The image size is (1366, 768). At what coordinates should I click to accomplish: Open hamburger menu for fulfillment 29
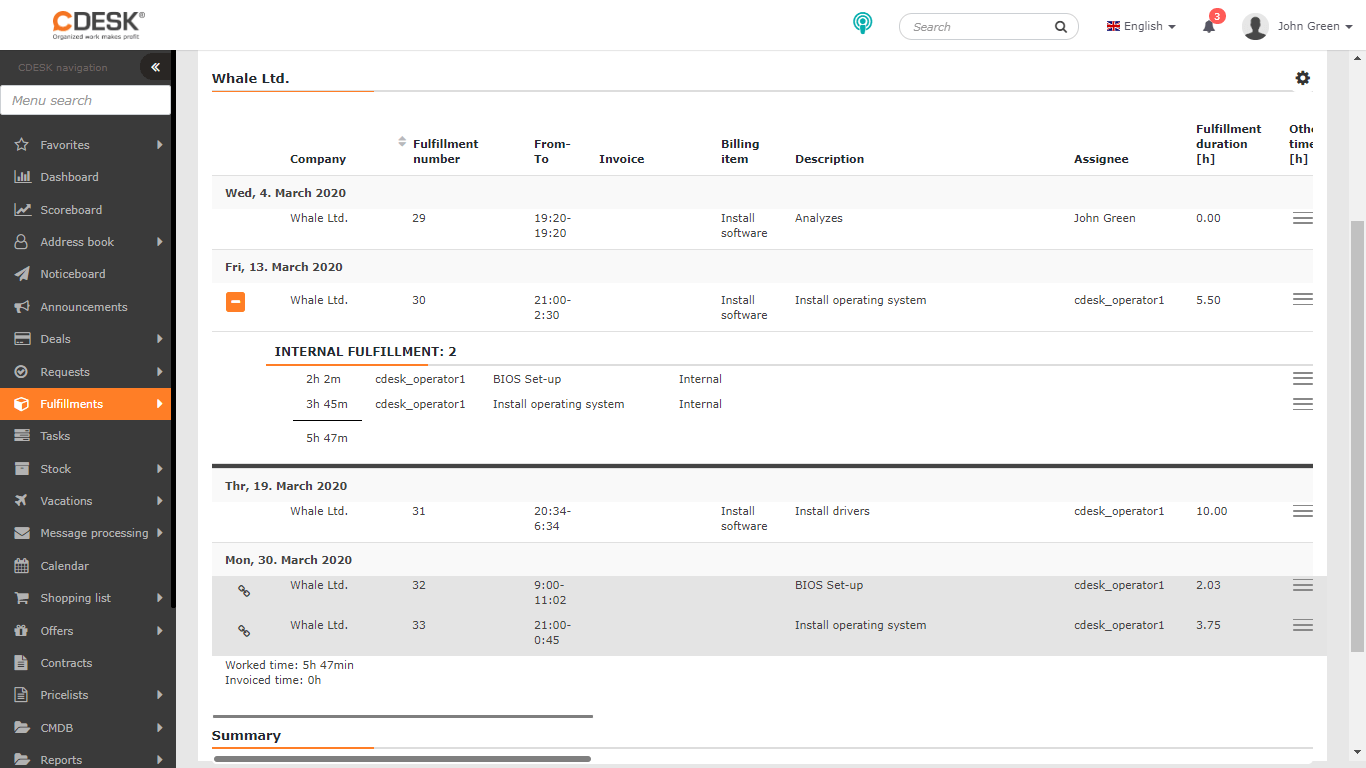coord(1303,218)
